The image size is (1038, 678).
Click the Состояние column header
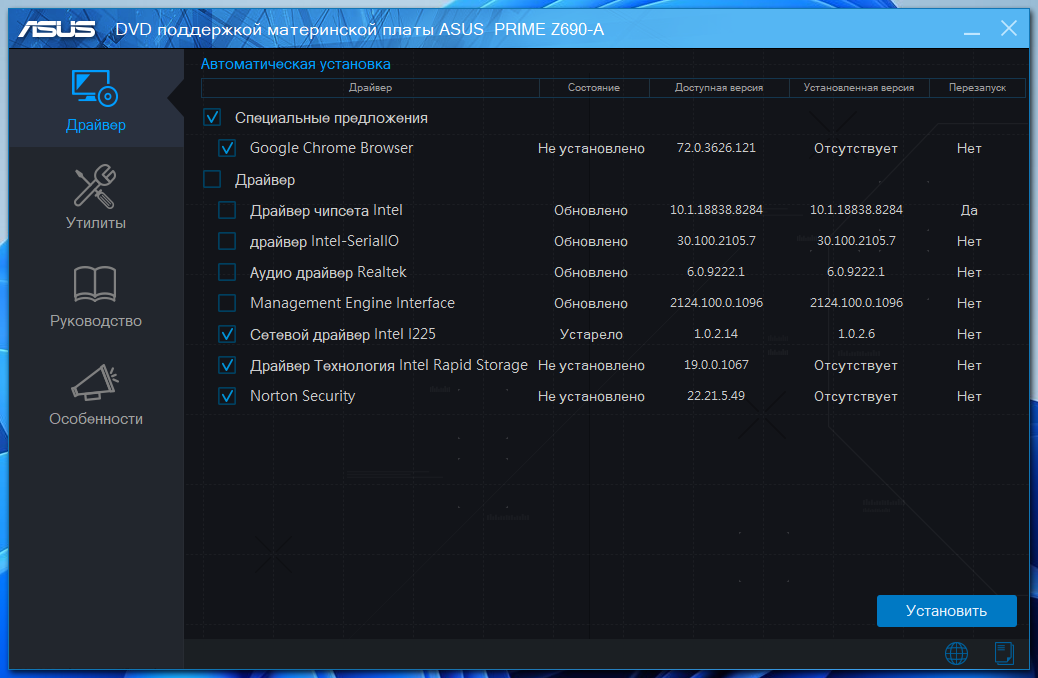[x=594, y=87]
